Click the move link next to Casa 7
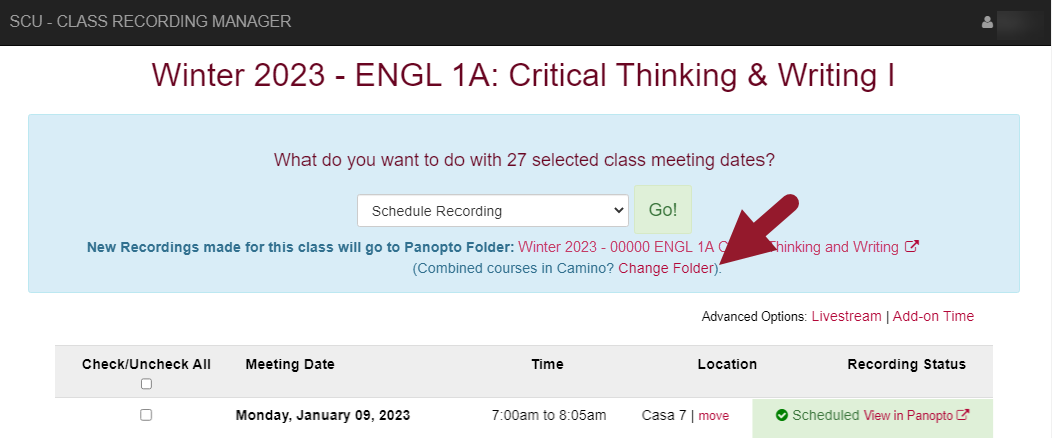This screenshot has width=1052, height=438. coord(714,416)
